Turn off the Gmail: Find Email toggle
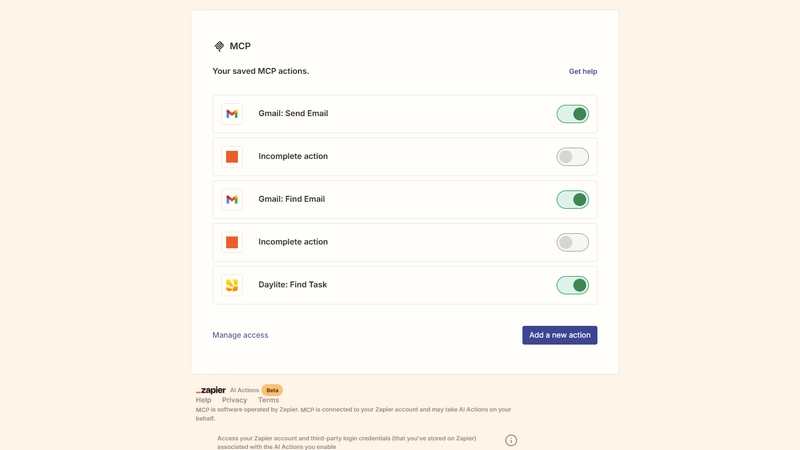 pyautogui.click(x=572, y=199)
